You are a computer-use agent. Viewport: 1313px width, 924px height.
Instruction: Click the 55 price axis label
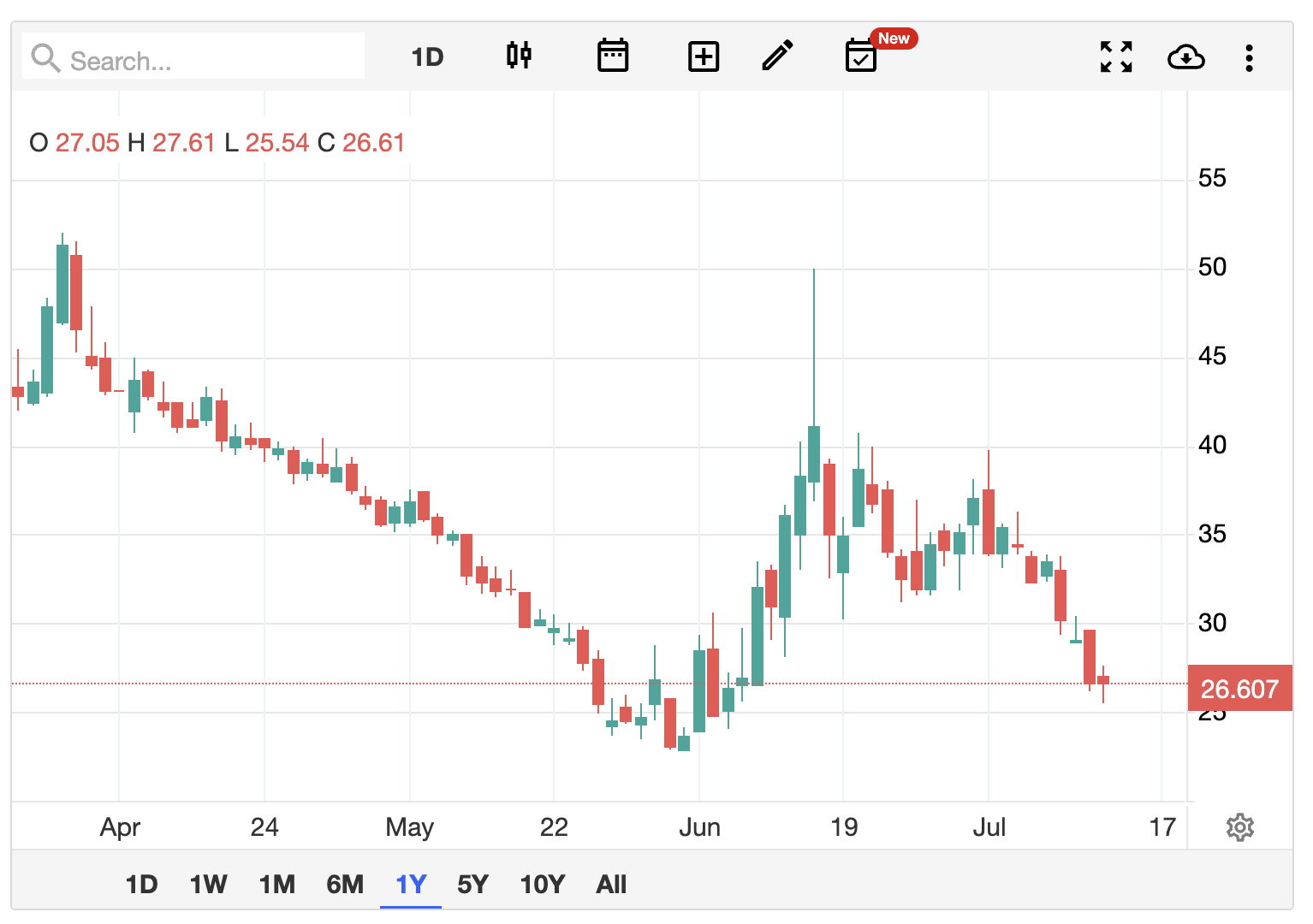click(x=1212, y=178)
